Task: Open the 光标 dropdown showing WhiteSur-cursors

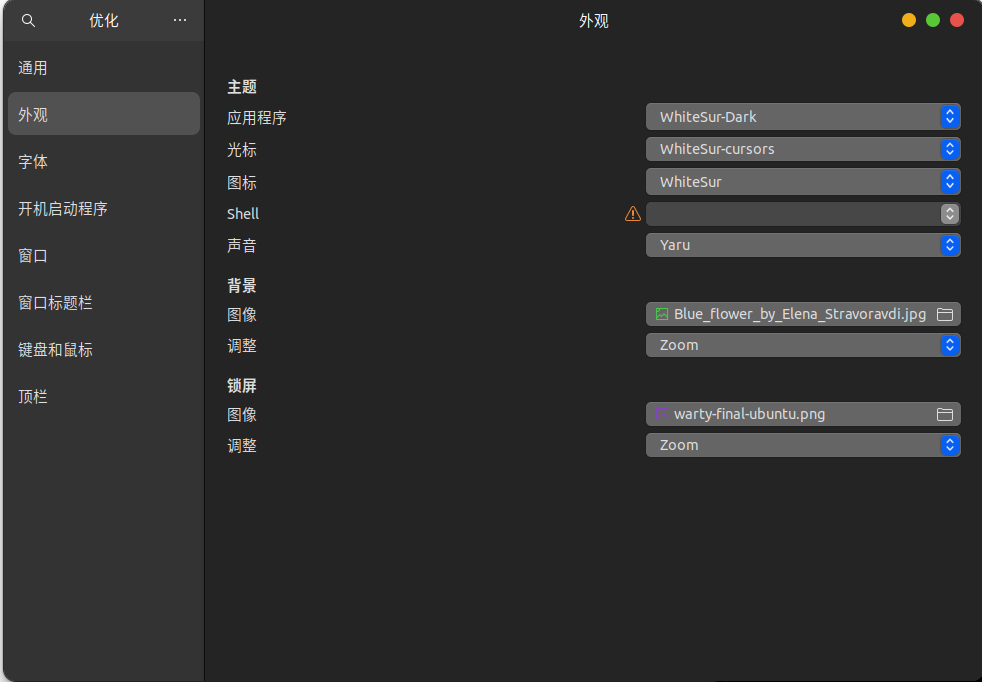Action: click(803, 149)
